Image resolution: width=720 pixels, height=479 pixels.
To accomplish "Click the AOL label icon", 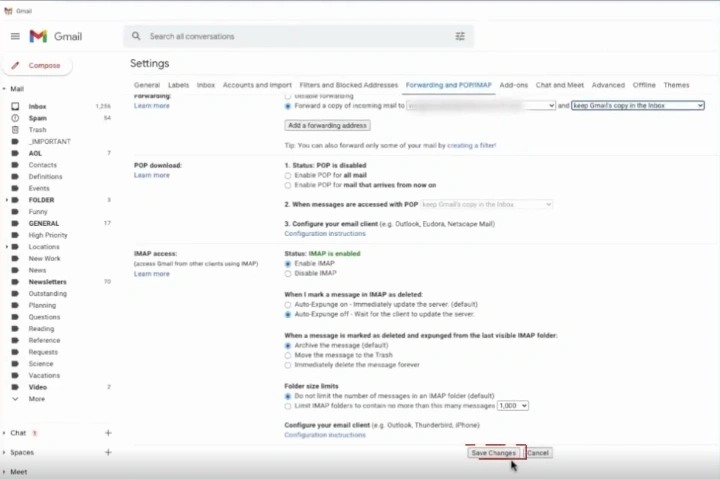I will pos(15,153).
